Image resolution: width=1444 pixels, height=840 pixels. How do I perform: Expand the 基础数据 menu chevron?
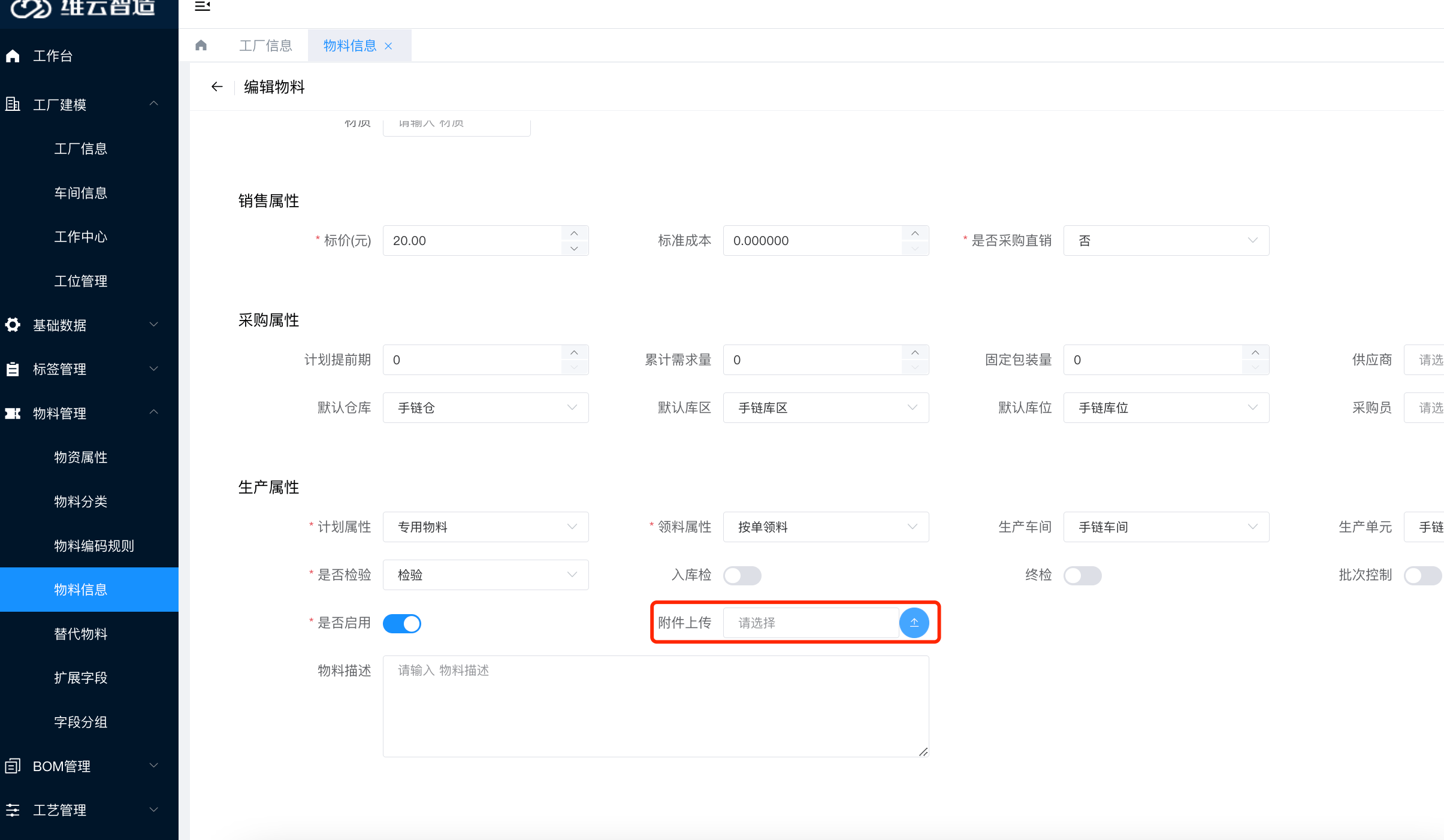[x=153, y=324]
